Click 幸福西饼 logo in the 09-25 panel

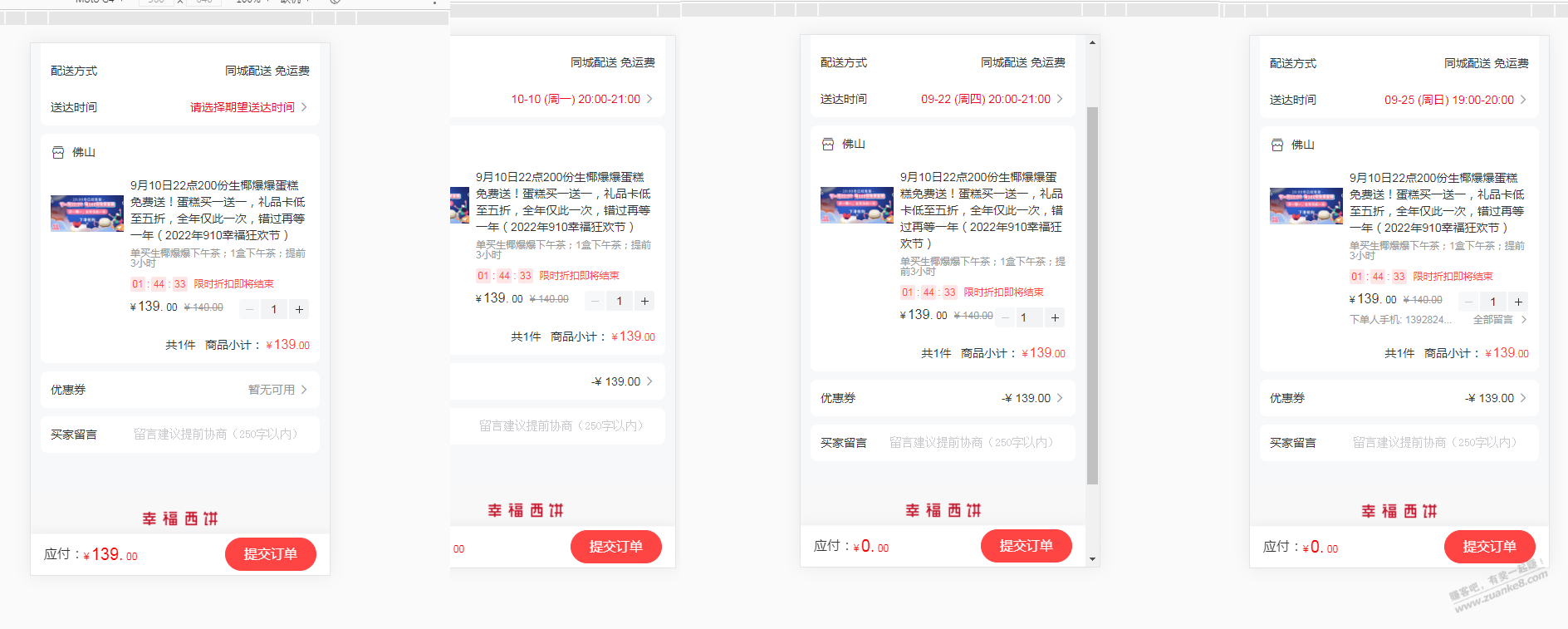pos(1399,511)
